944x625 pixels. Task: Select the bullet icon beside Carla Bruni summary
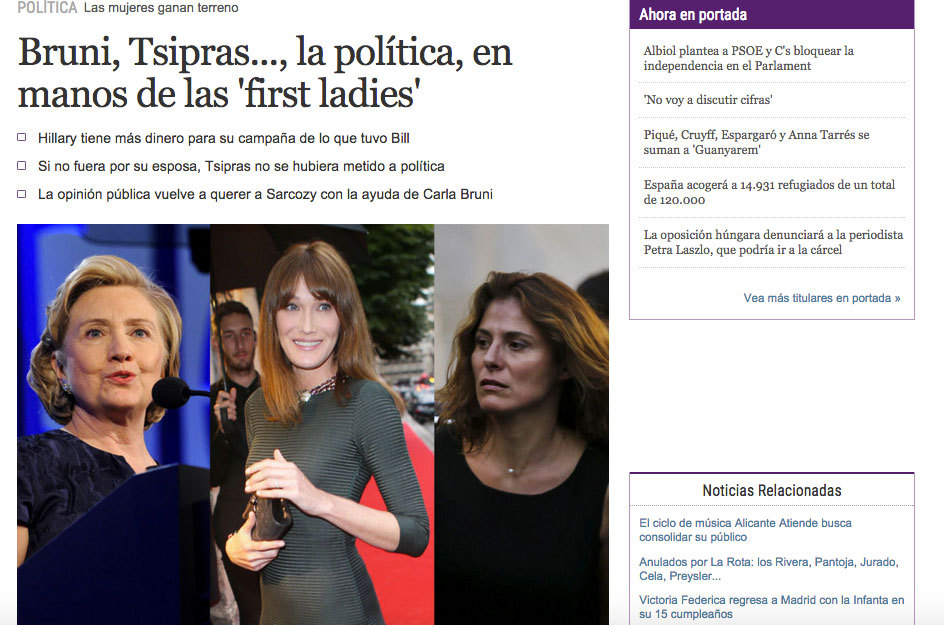click(22, 194)
